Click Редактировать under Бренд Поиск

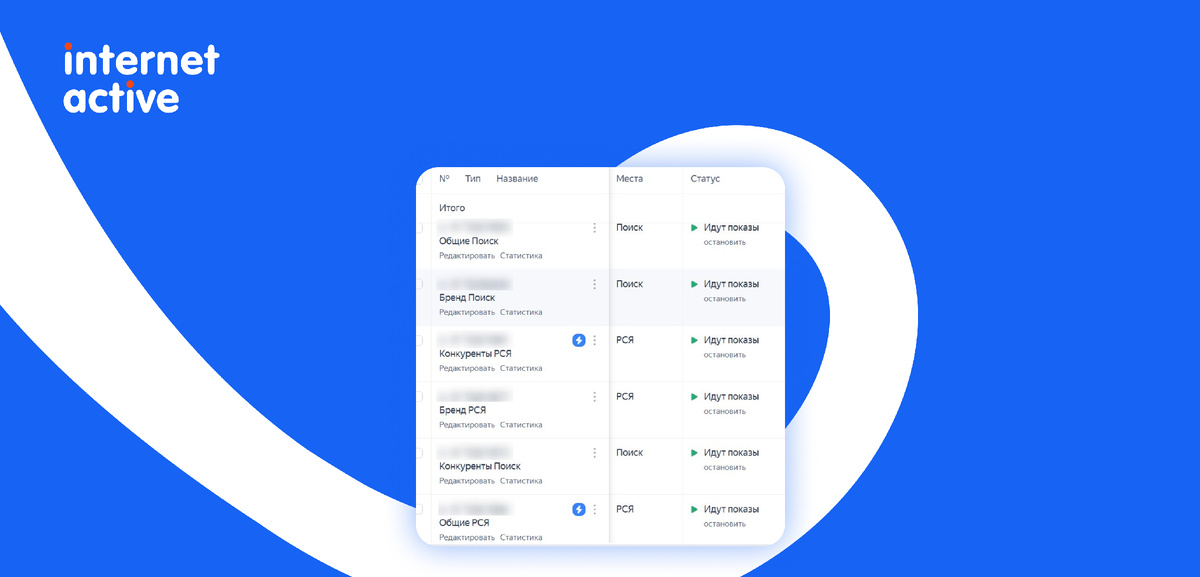click(x=467, y=312)
